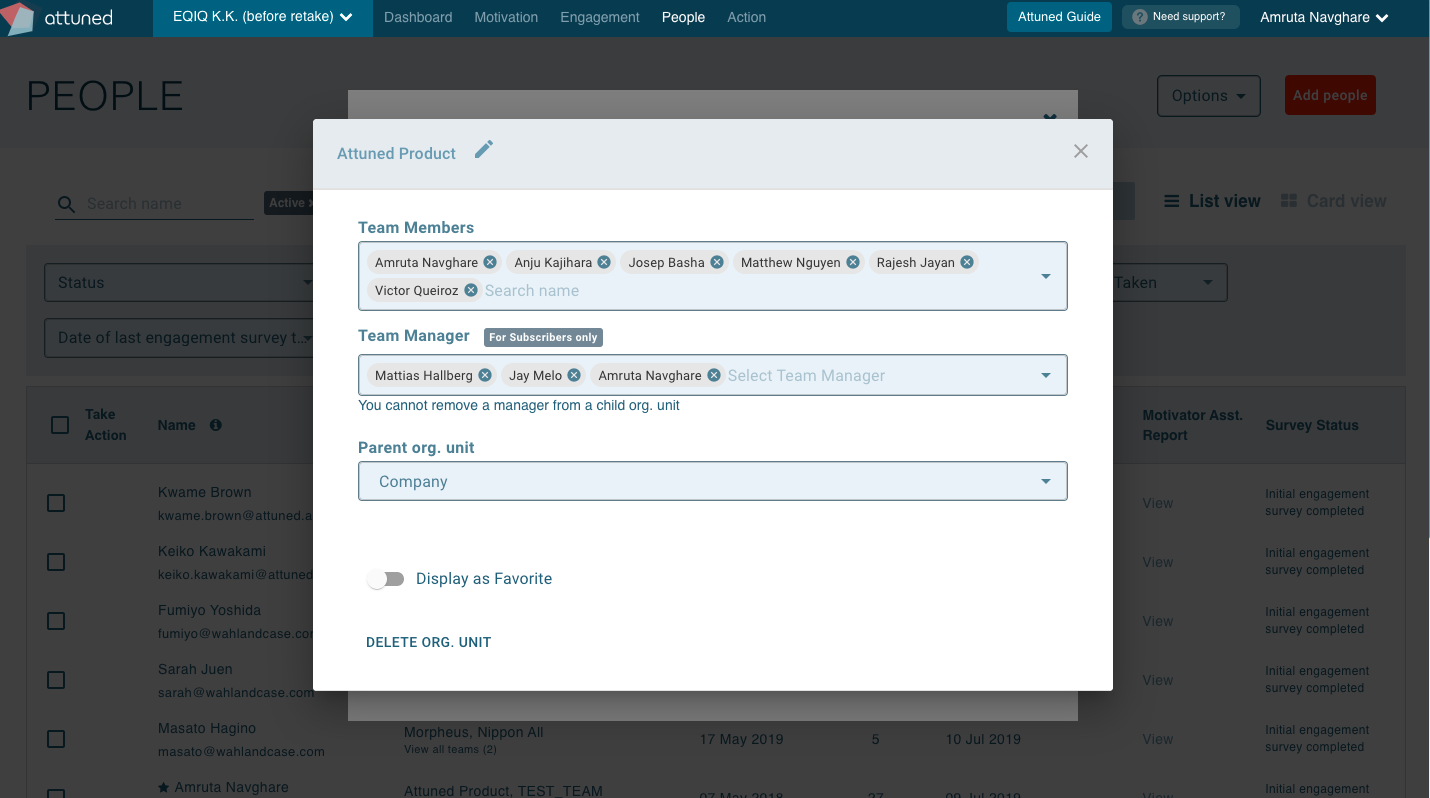Go to the Engagement tab
Screen dimensions: 1430x798
[600, 17]
